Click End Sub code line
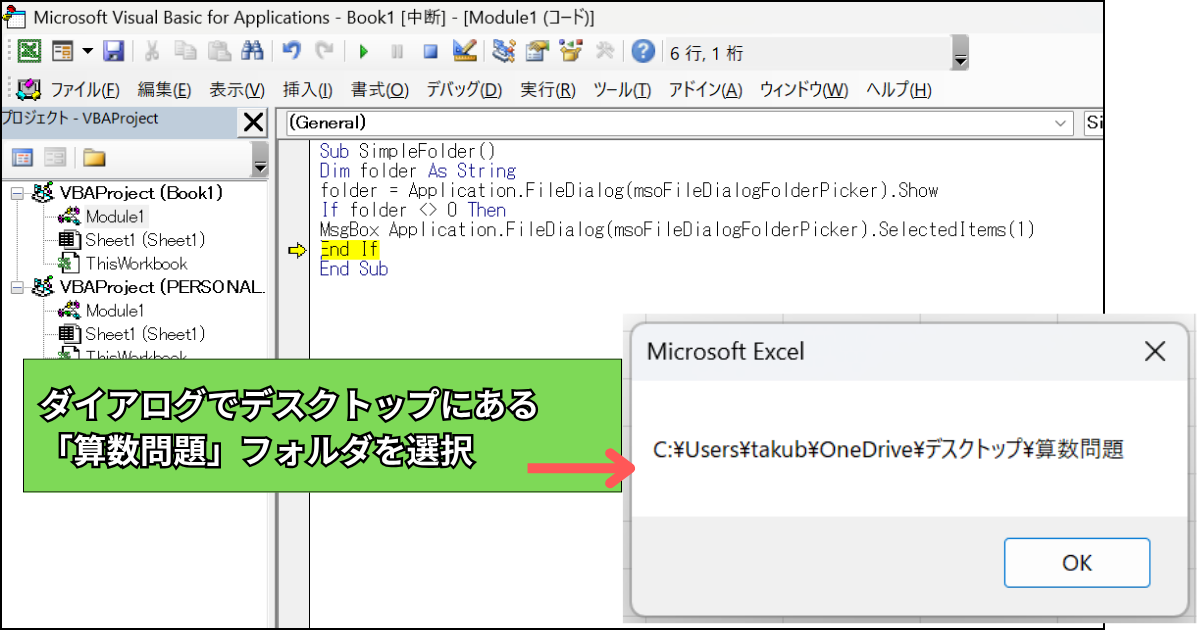Viewport: 1200px width, 630px height. [x=354, y=269]
